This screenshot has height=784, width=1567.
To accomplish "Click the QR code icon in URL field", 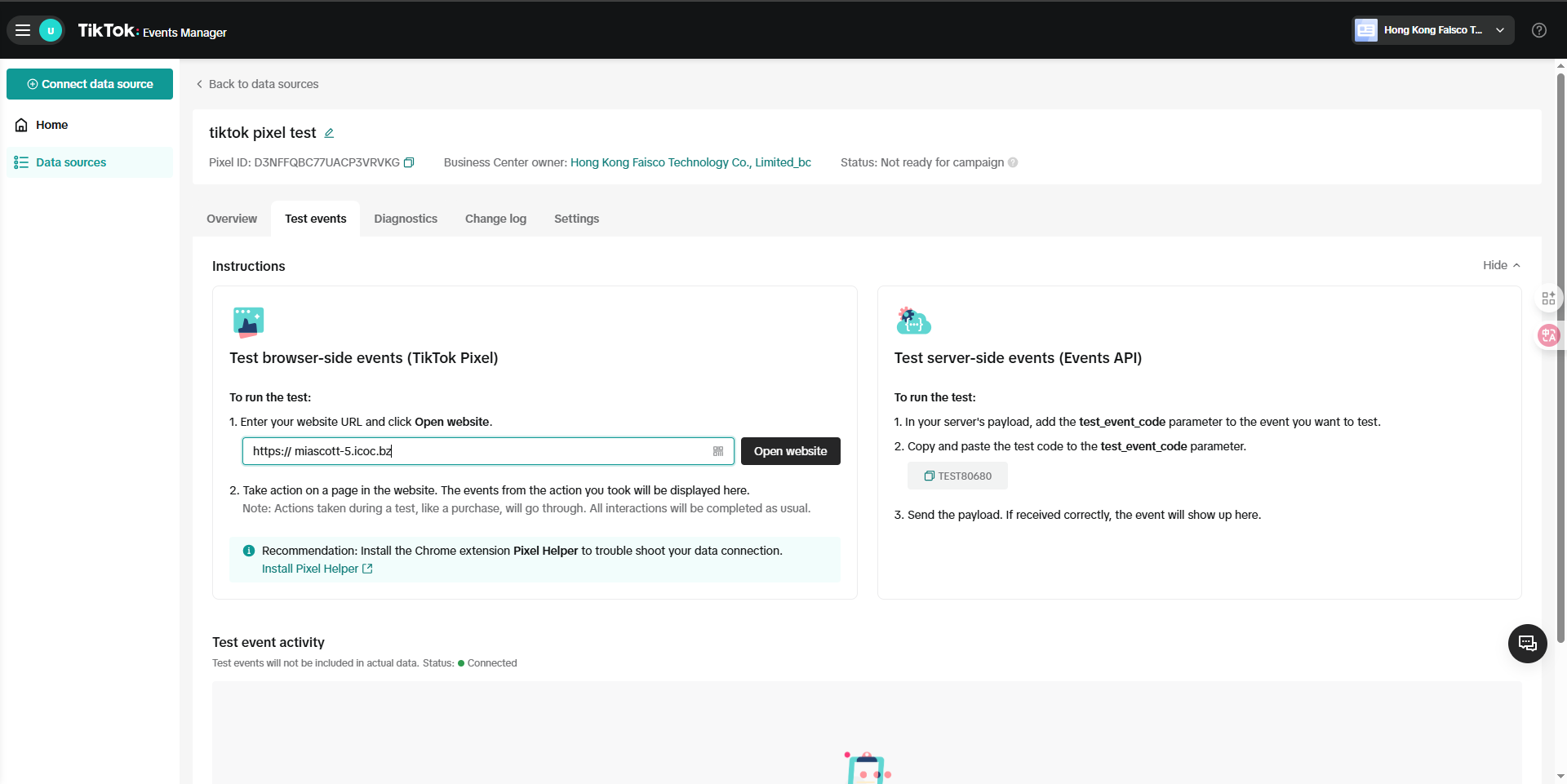I will (x=718, y=451).
